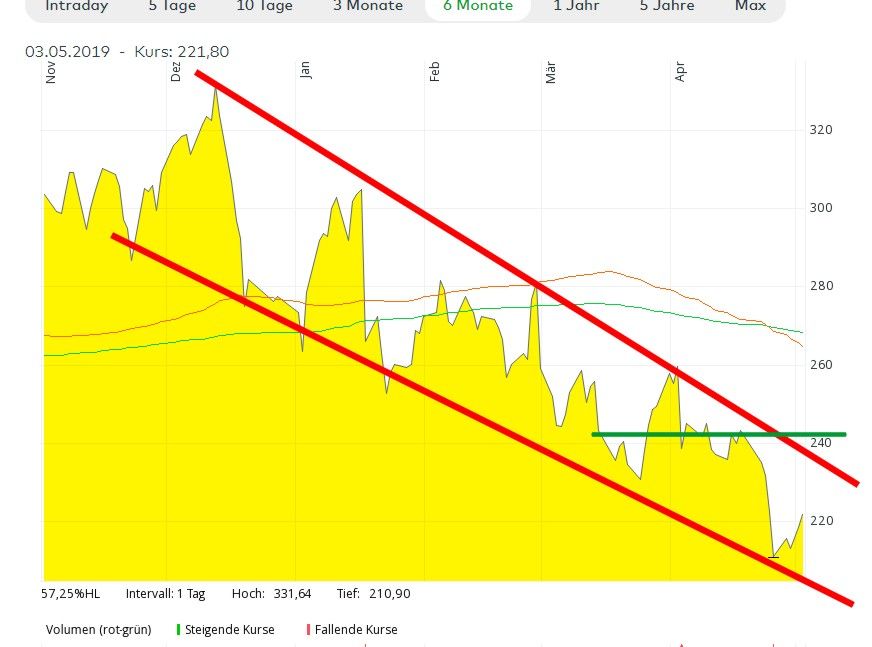
Task: Click the red Fallende Kurse legend marker
Action: [x=308, y=629]
